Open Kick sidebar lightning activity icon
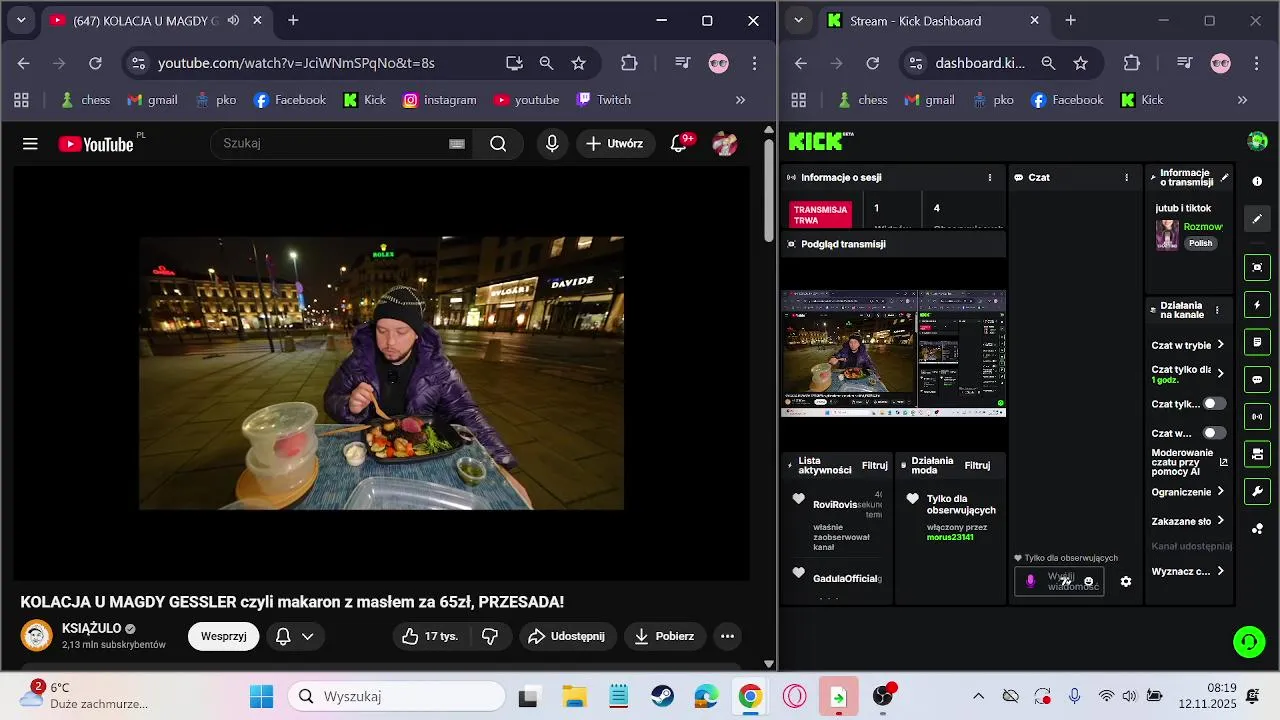Image resolution: width=1280 pixels, height=720 pixels. (x=1257, y=305)
